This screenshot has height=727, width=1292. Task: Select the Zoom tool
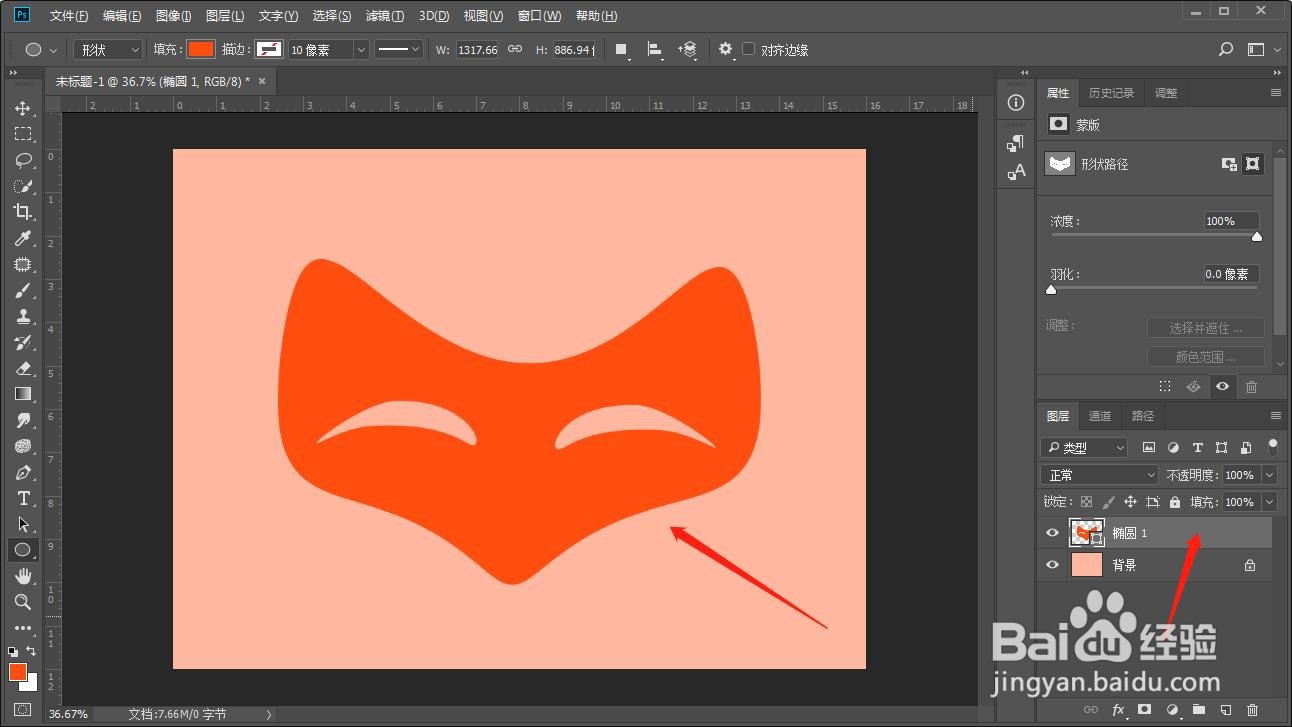click(x=22, y=602)
